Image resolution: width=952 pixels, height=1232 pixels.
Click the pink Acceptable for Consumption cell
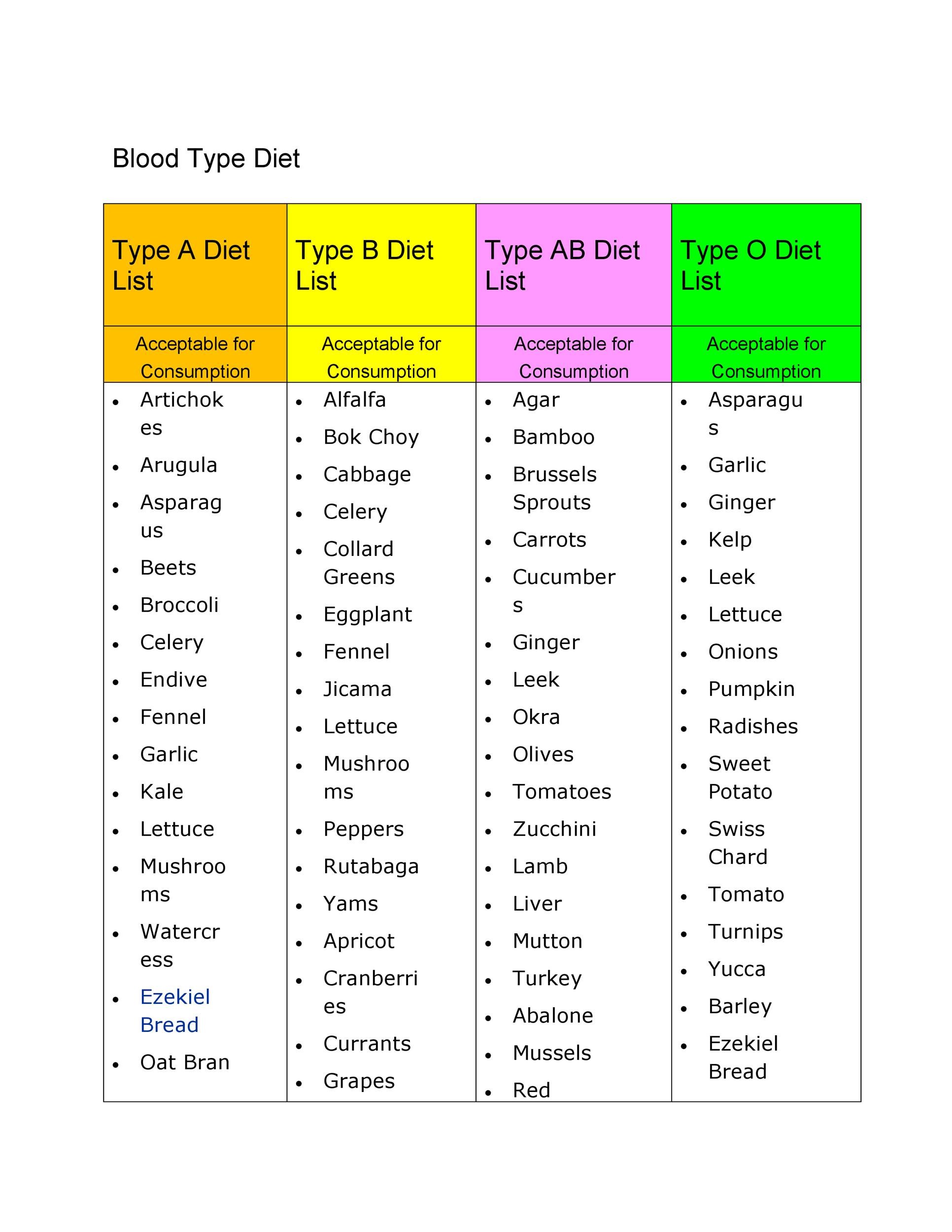[574, 357]
